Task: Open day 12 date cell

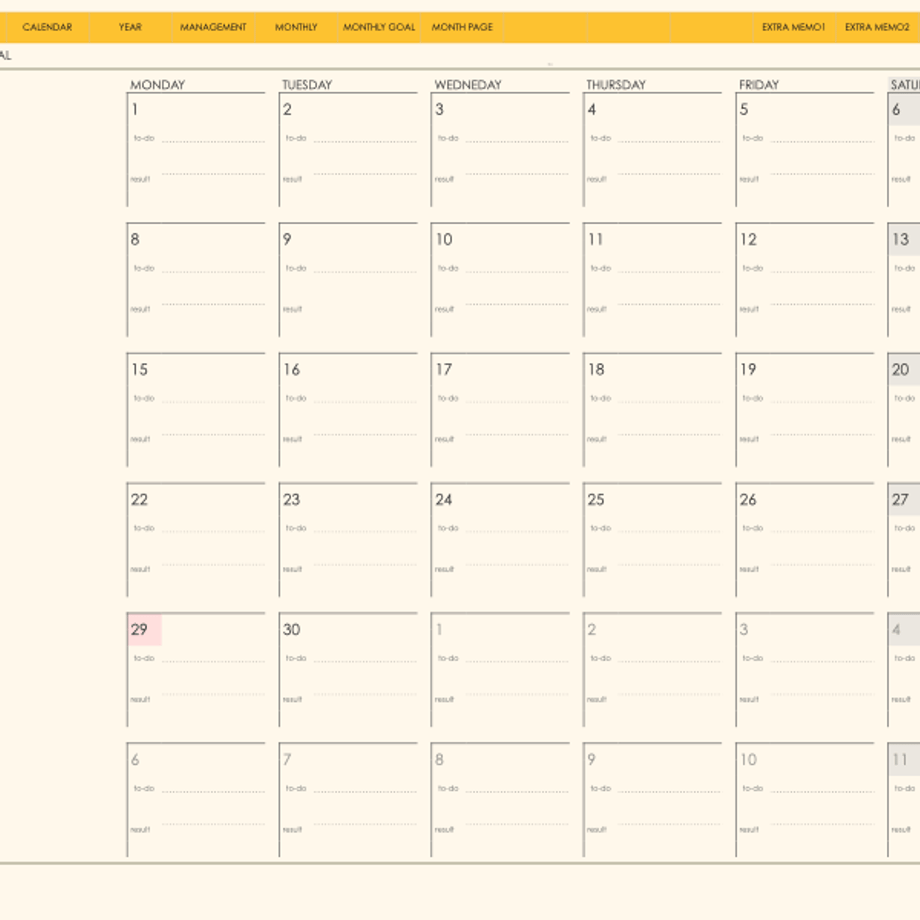Action: 748,239
